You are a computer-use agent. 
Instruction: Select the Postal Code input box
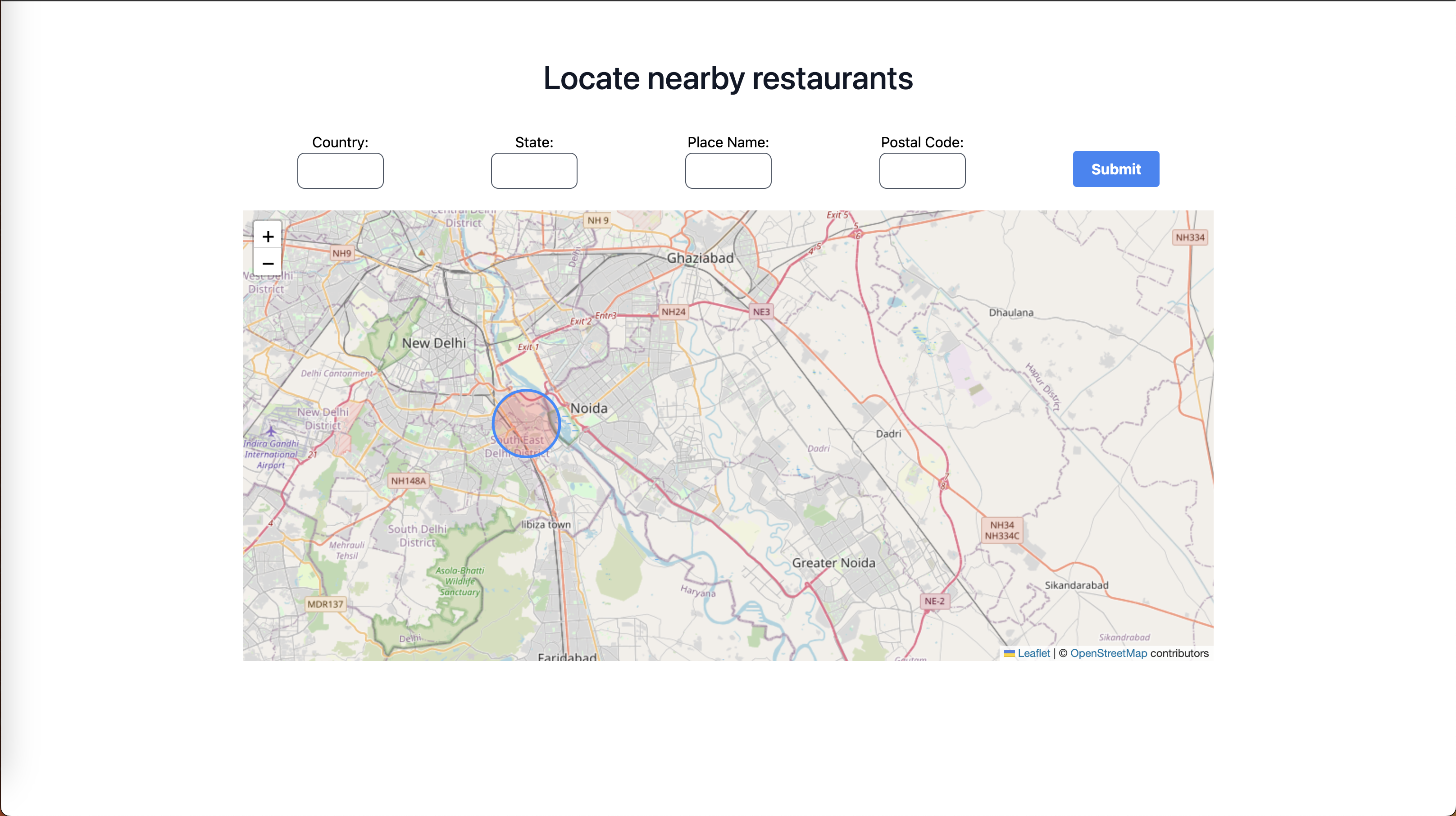[922, 171]
